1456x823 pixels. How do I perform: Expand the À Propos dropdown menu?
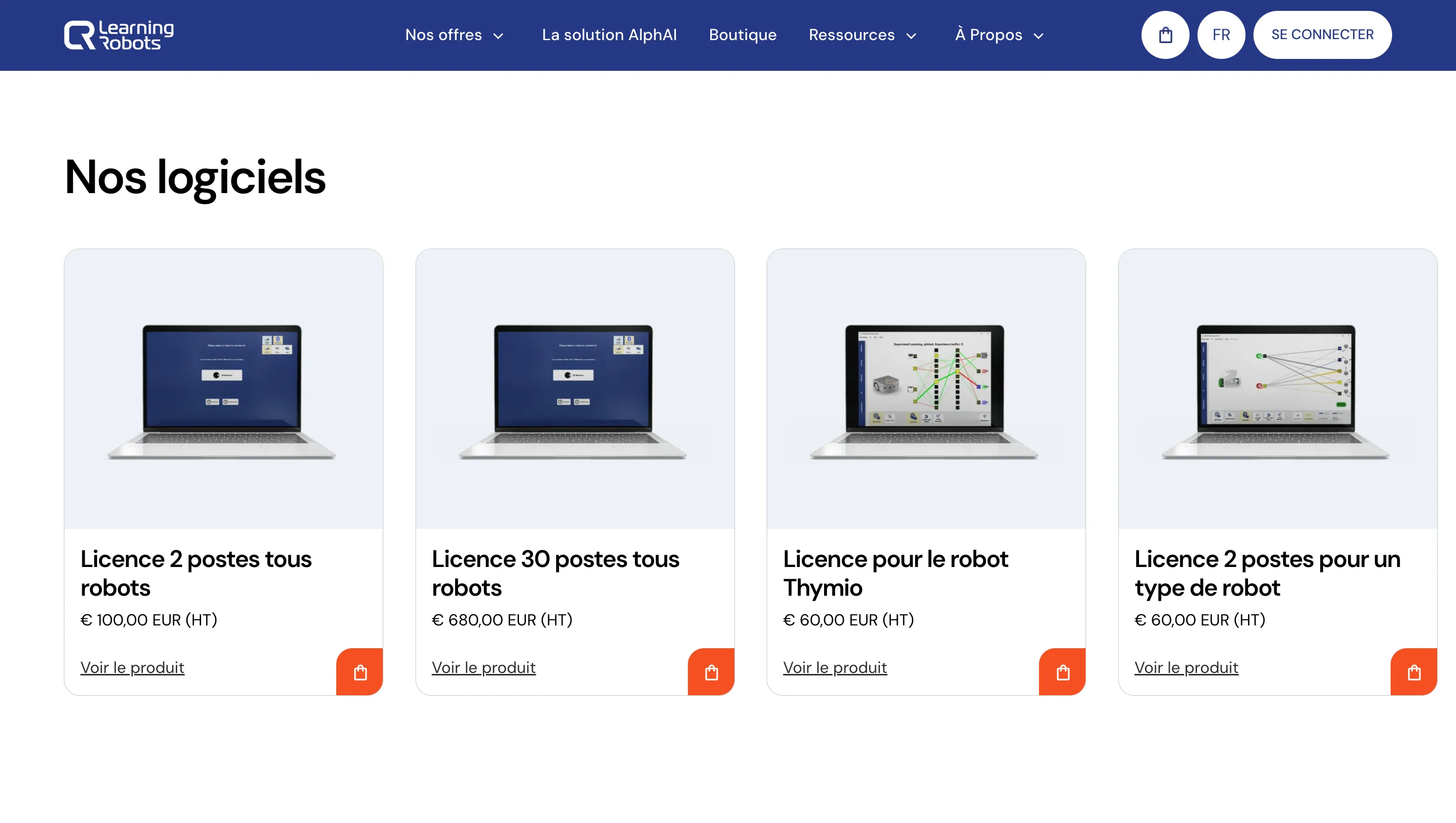[x=999, y=35]
